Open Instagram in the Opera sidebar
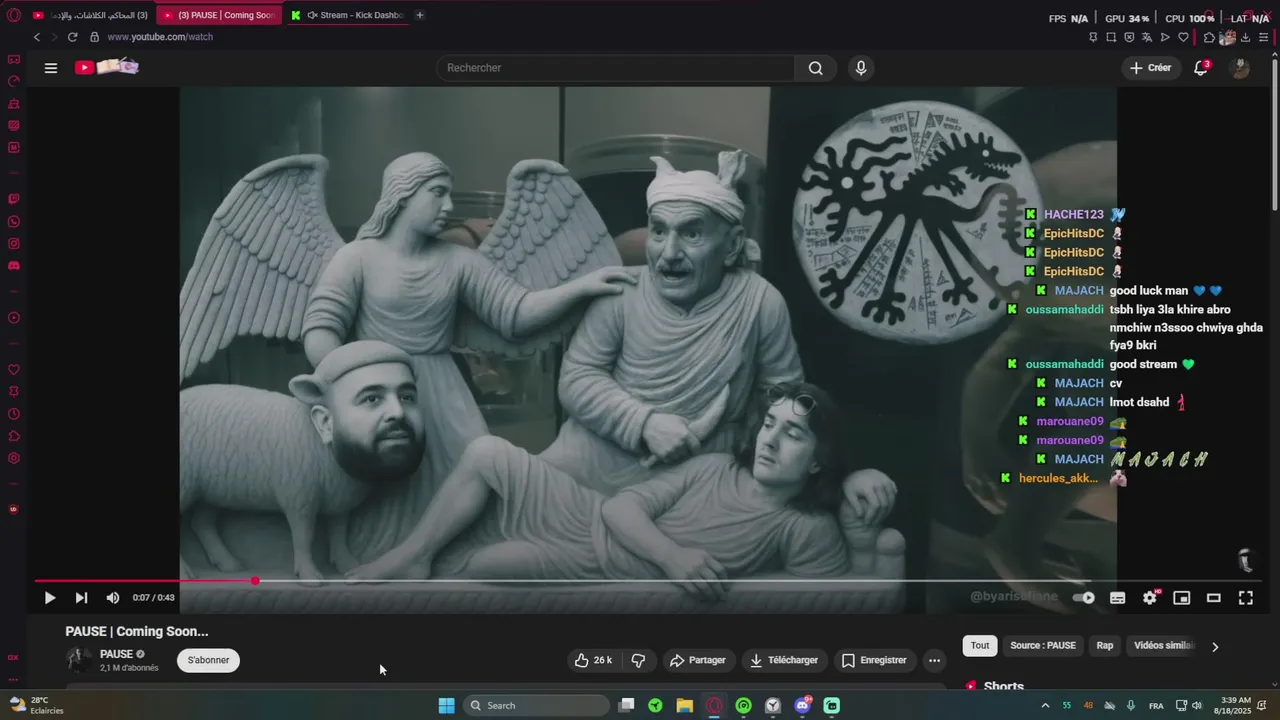This screenshot has height=720, width=1280. 14,243
